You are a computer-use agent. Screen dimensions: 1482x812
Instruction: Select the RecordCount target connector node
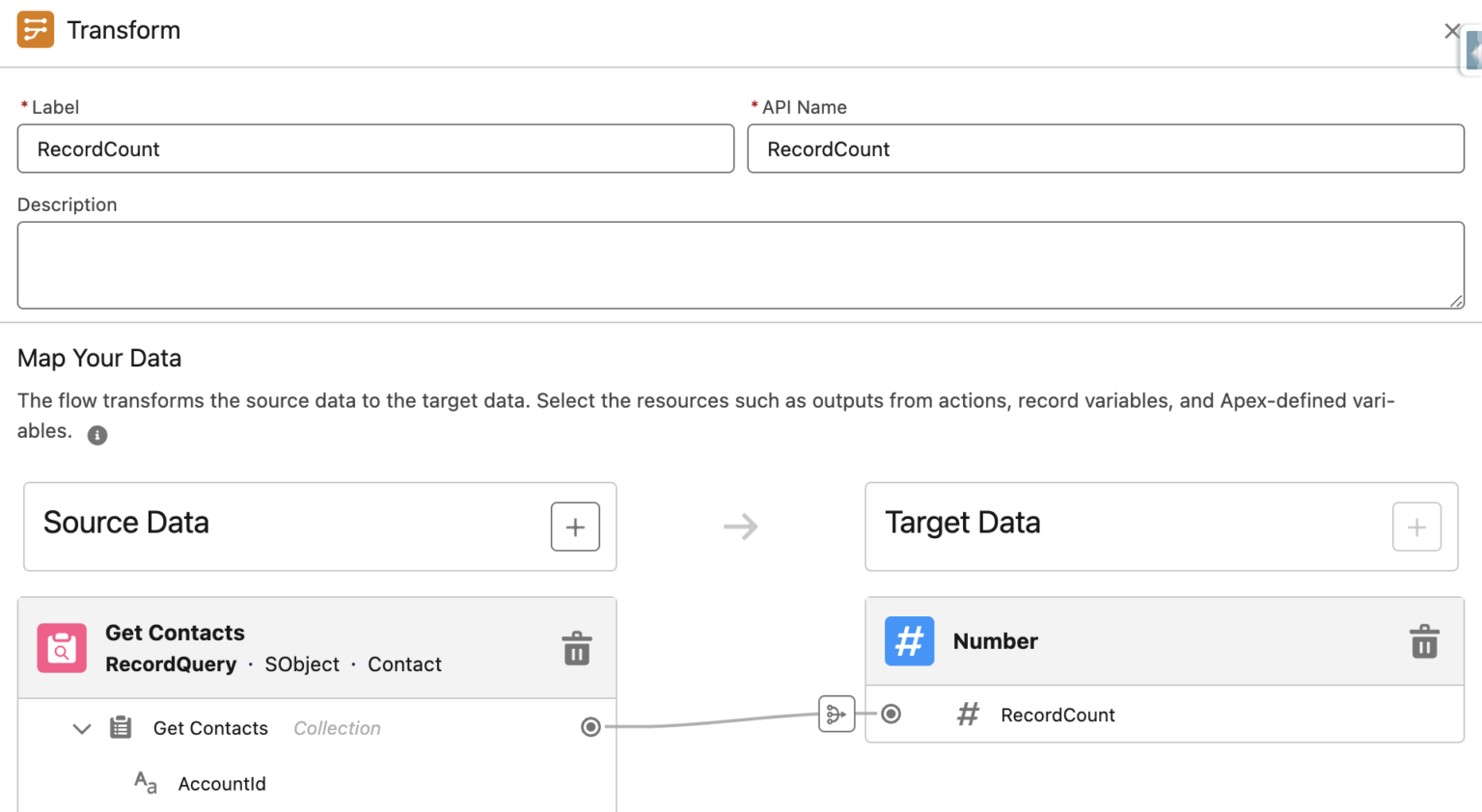coord(892,715)
